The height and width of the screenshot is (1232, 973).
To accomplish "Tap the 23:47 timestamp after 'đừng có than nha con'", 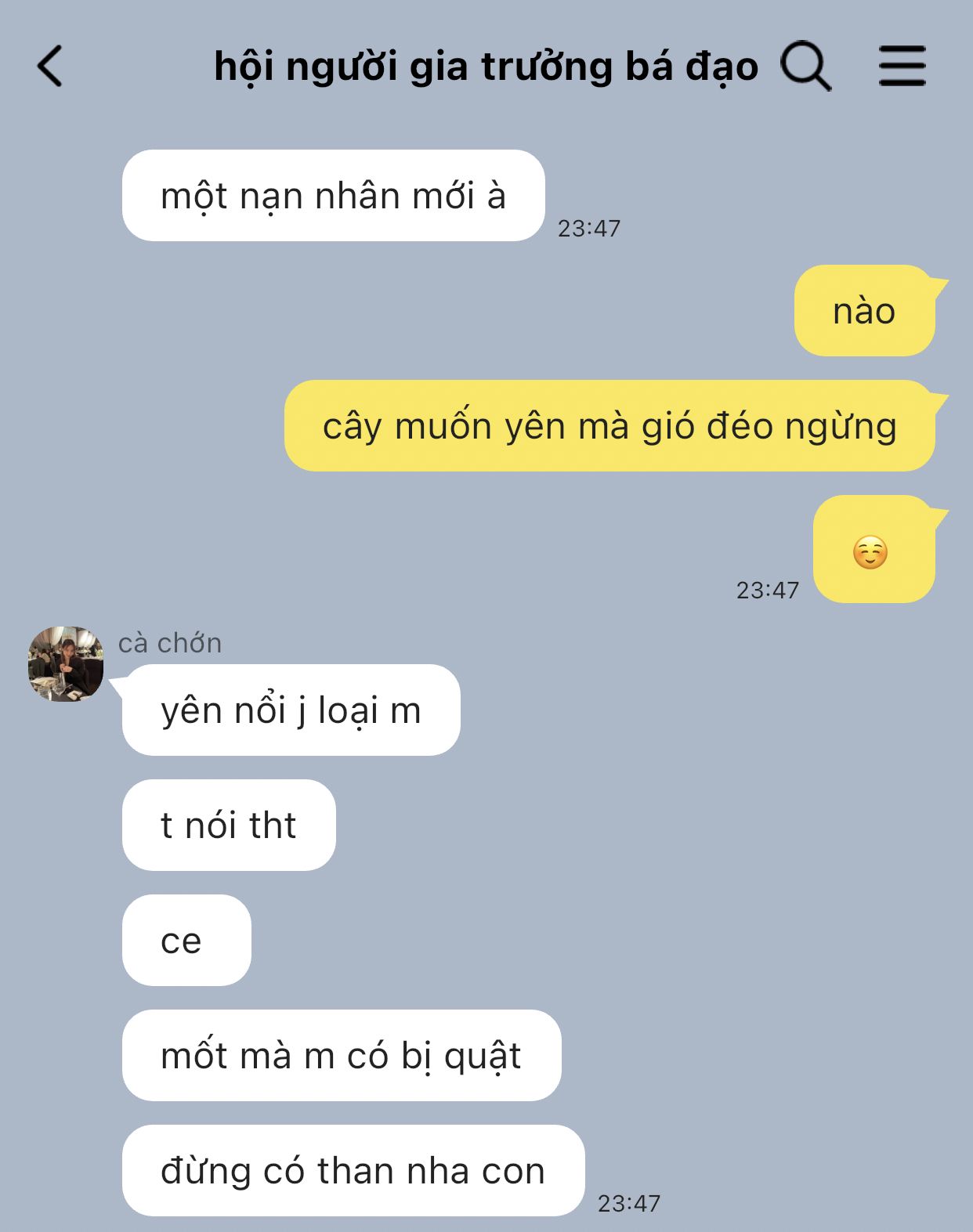I will [629, 1203].
